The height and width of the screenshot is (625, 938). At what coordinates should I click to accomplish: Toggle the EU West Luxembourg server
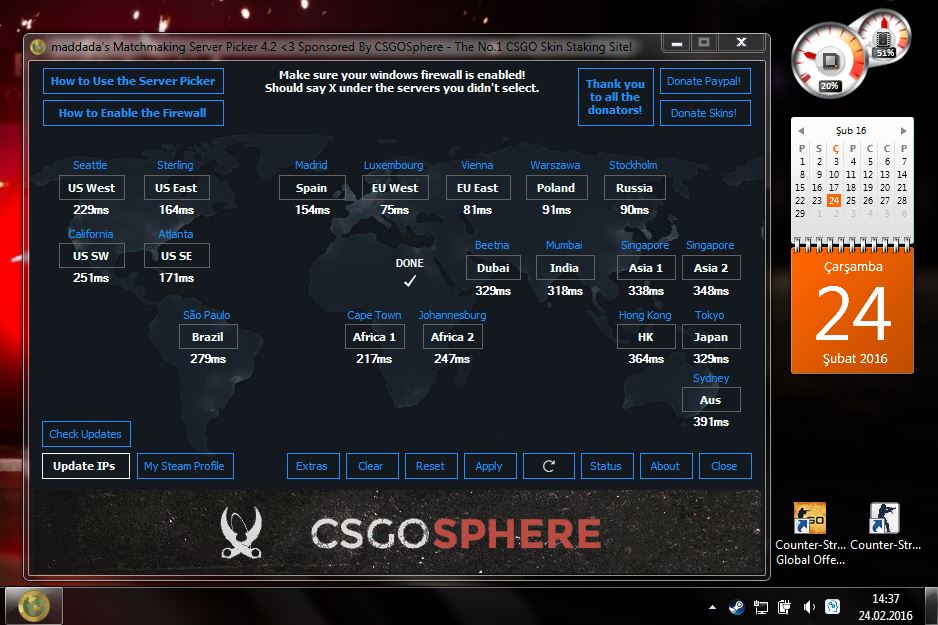395,187
